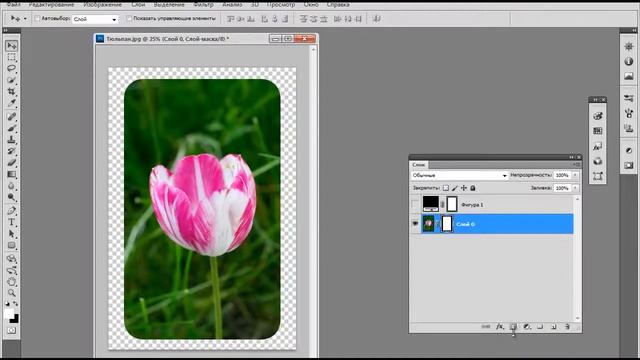Enable the Автовыбор checkbox
This screenshot has height=360, width=640.
pos(37,18)
